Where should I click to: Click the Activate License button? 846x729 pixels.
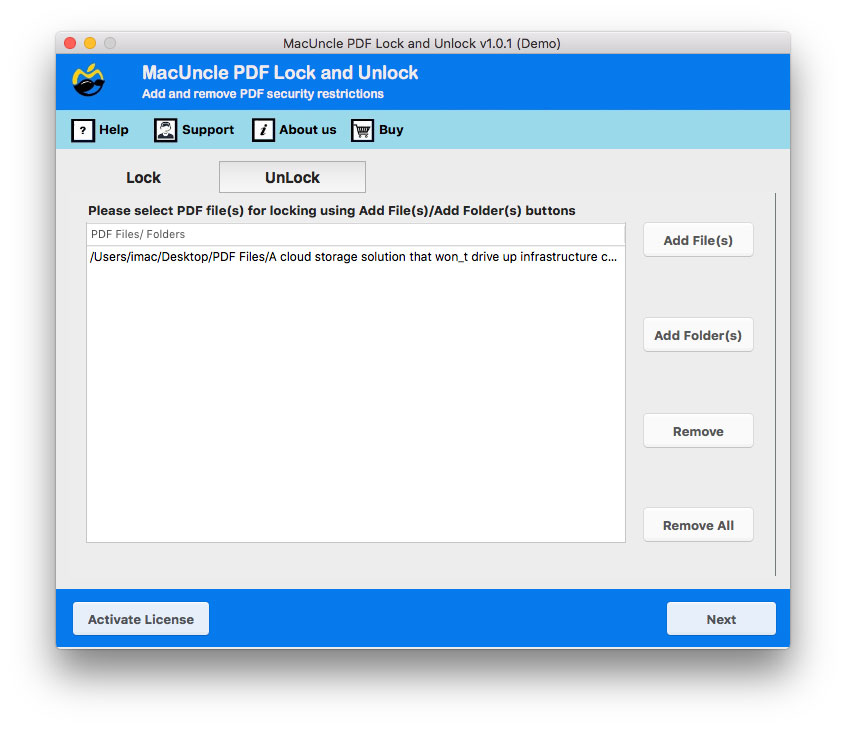point(140,618)
